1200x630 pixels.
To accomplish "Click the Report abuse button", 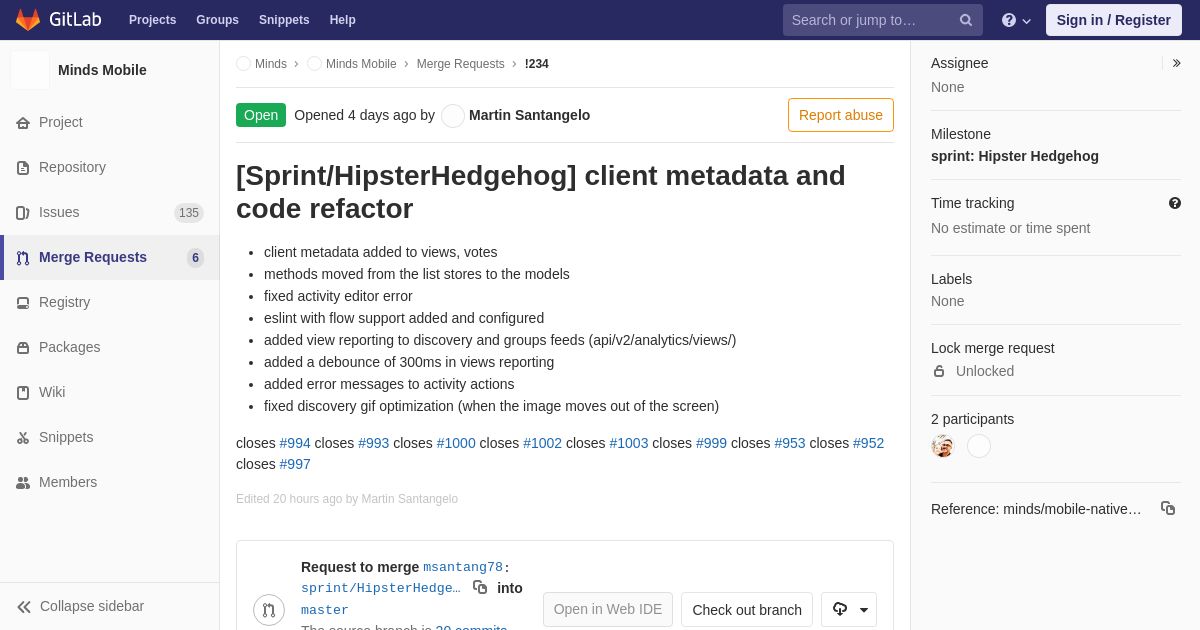I will tap(841, 115).
